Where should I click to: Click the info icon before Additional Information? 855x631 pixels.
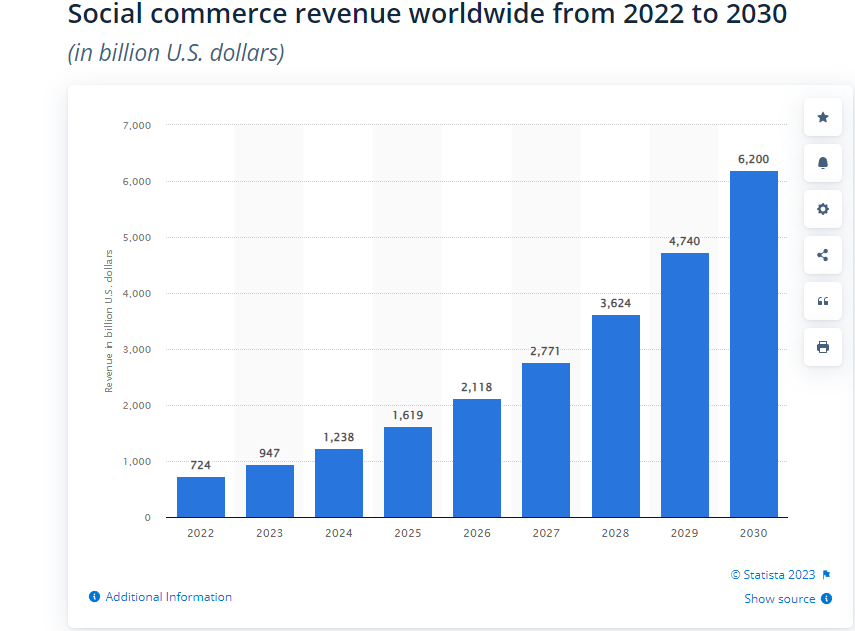click(x=94, y=597)
